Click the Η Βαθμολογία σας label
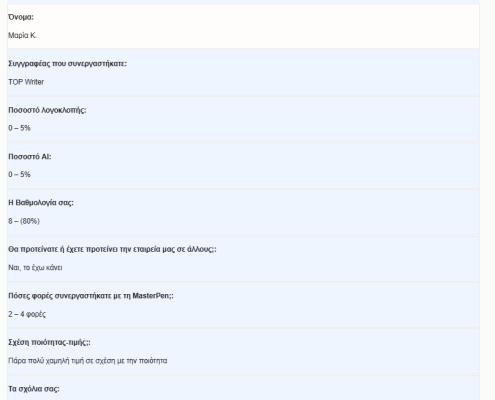Viewport: 495px width, 400px height. [x=41, y=203]
